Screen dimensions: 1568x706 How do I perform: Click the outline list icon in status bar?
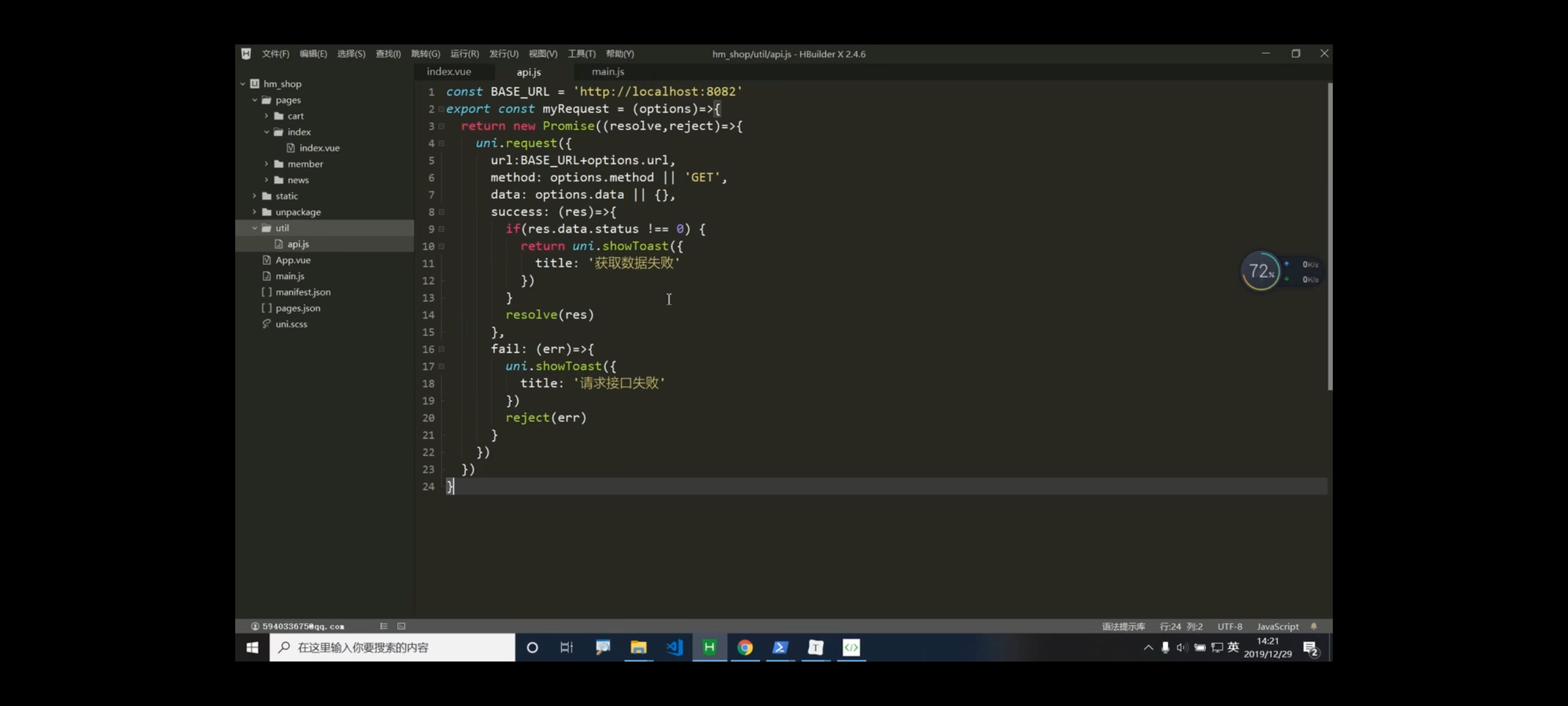tap(384, 626)
